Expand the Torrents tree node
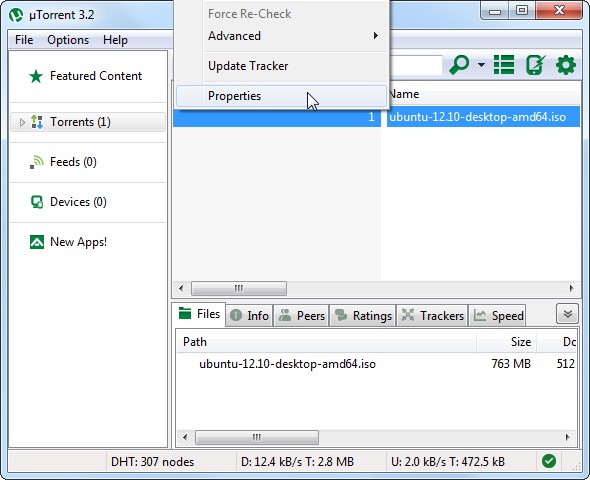 (x=22, y=122)
